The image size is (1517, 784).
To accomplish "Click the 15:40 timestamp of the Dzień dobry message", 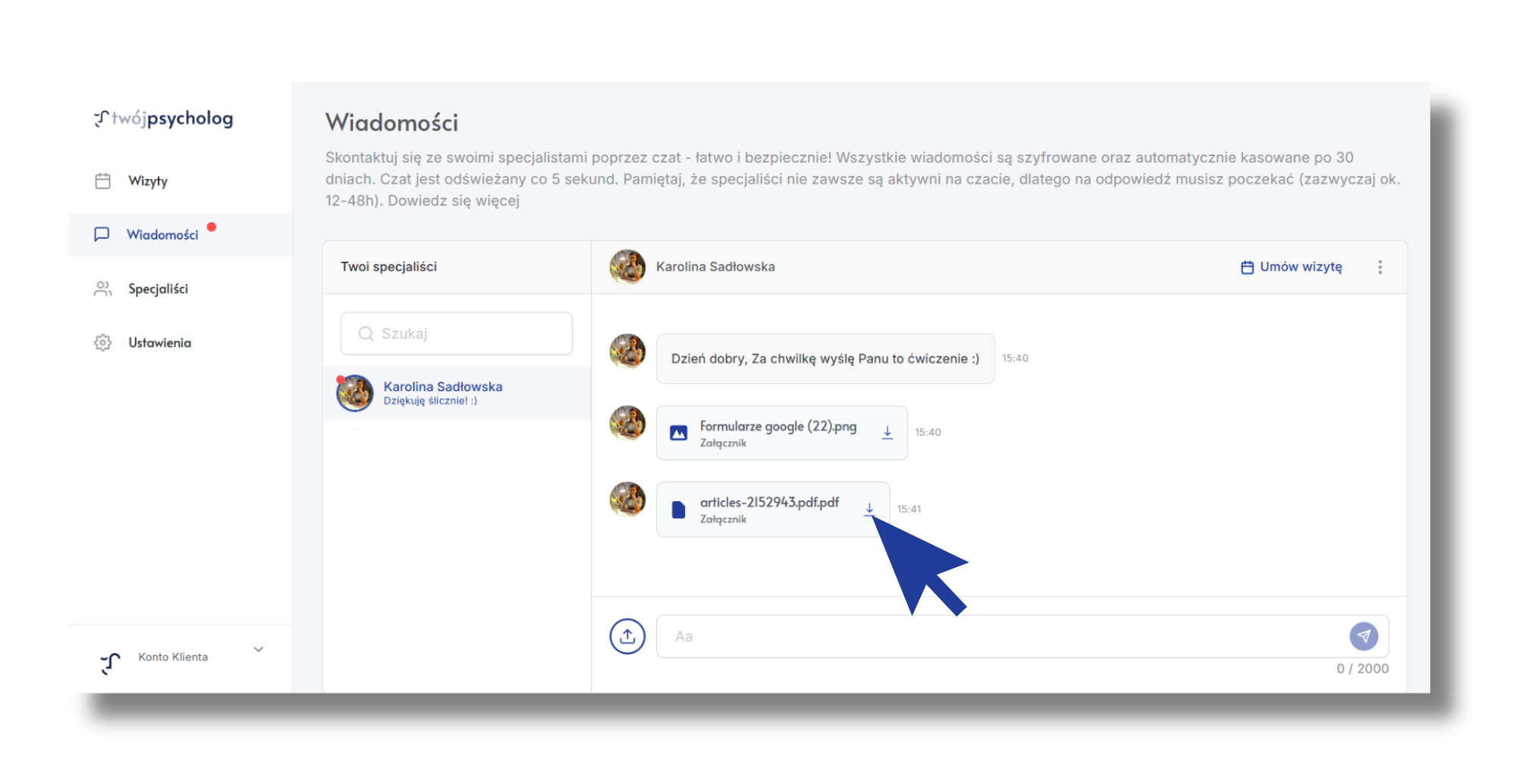I will 1015,358.
